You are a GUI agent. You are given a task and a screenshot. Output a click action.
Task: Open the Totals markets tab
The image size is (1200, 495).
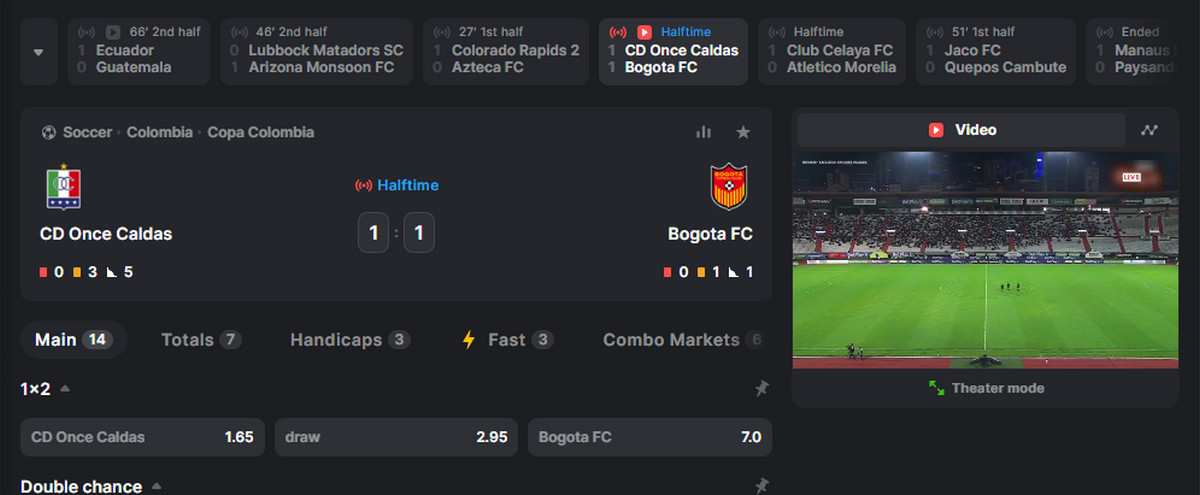tap(200, 340)
